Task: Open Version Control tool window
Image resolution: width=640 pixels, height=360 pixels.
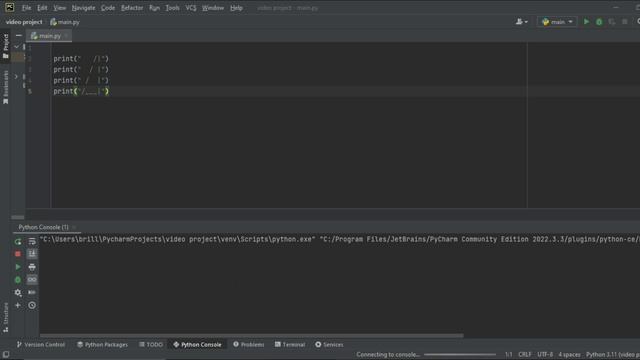Action: tap(41, 344)
